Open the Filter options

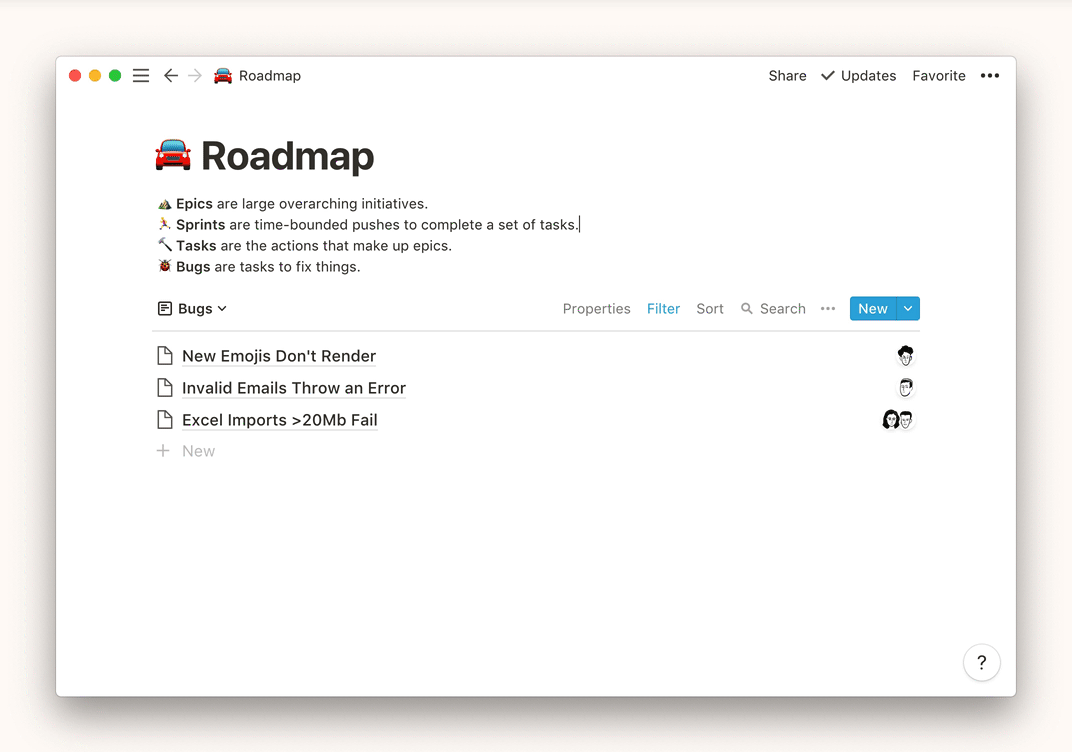point(663,309)
